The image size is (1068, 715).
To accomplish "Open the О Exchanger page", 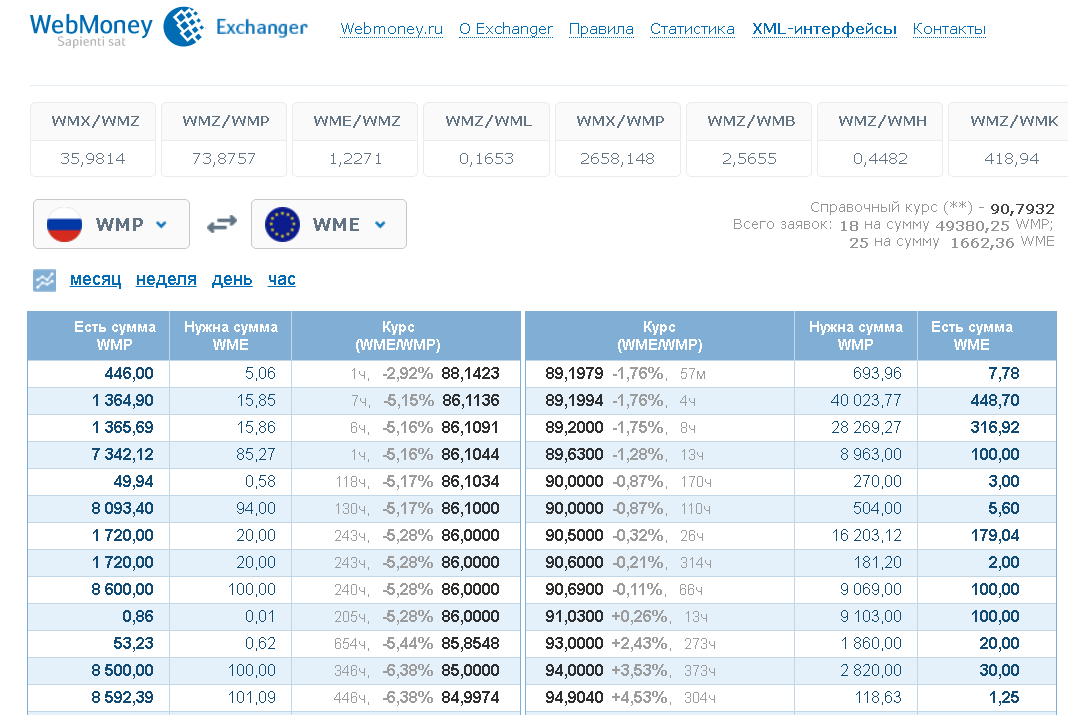I will click(506, 29).
